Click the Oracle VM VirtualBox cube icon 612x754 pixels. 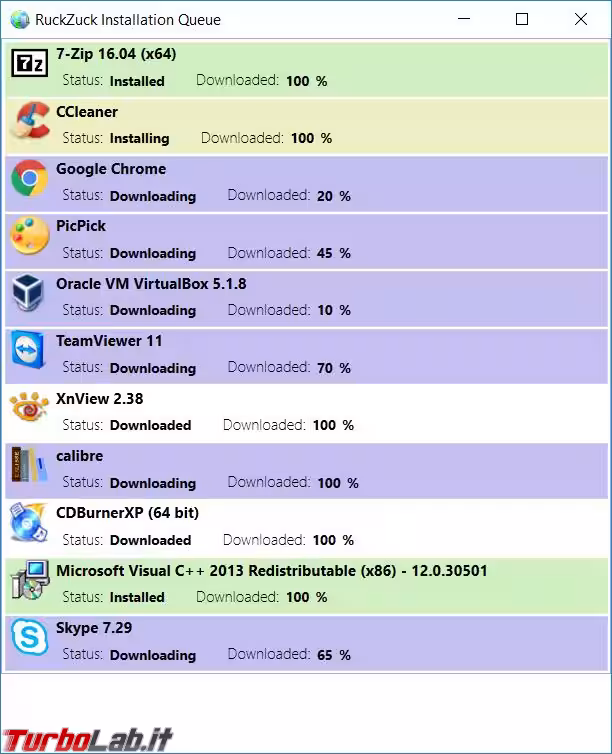(28, 293)
